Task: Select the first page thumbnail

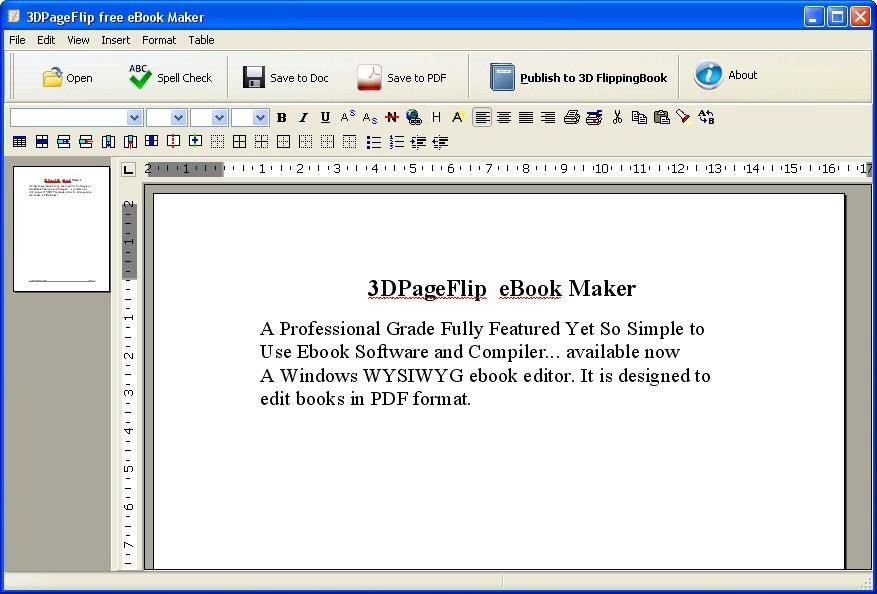Action: 61,230
